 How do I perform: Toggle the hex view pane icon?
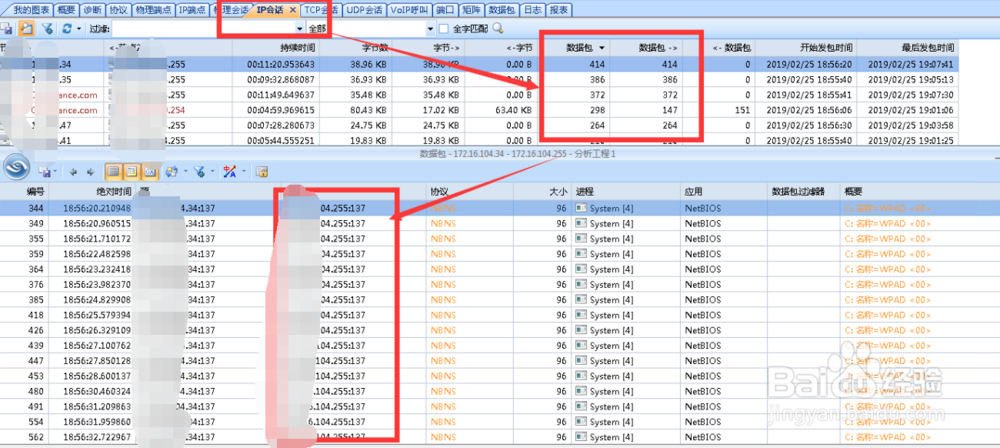(x=151, y=172)
